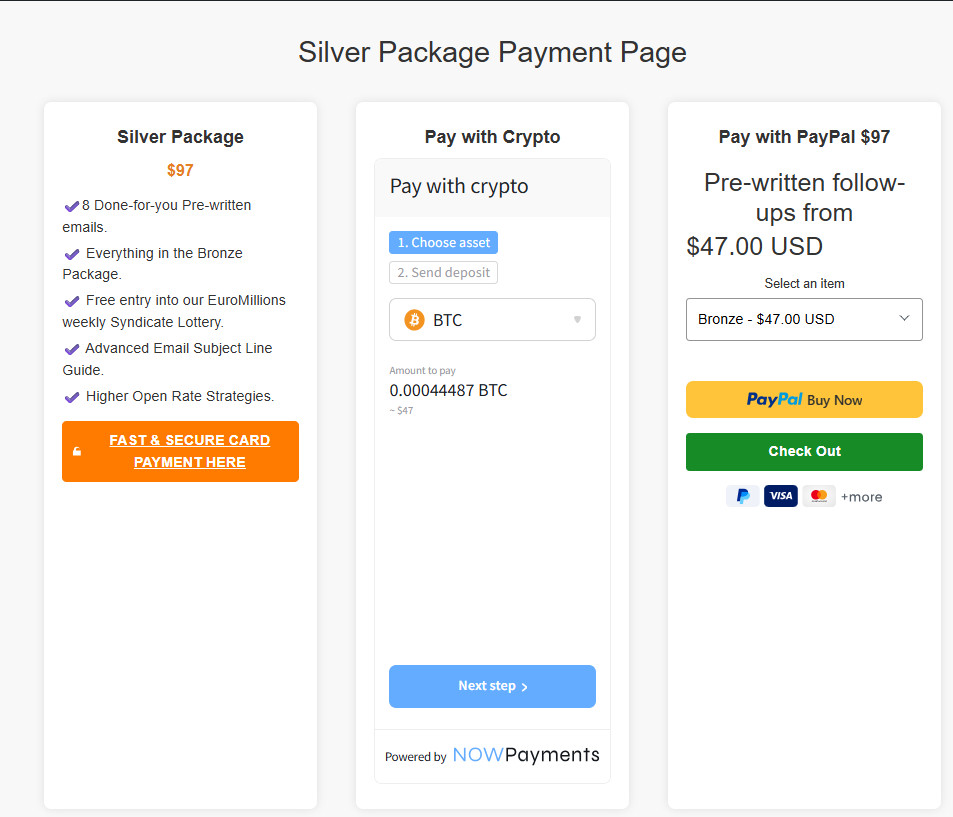Image resolution: width=953 pixels, height=817 pixels.
Task: Click the '+more' payment options text
Action: pos(861,497)
